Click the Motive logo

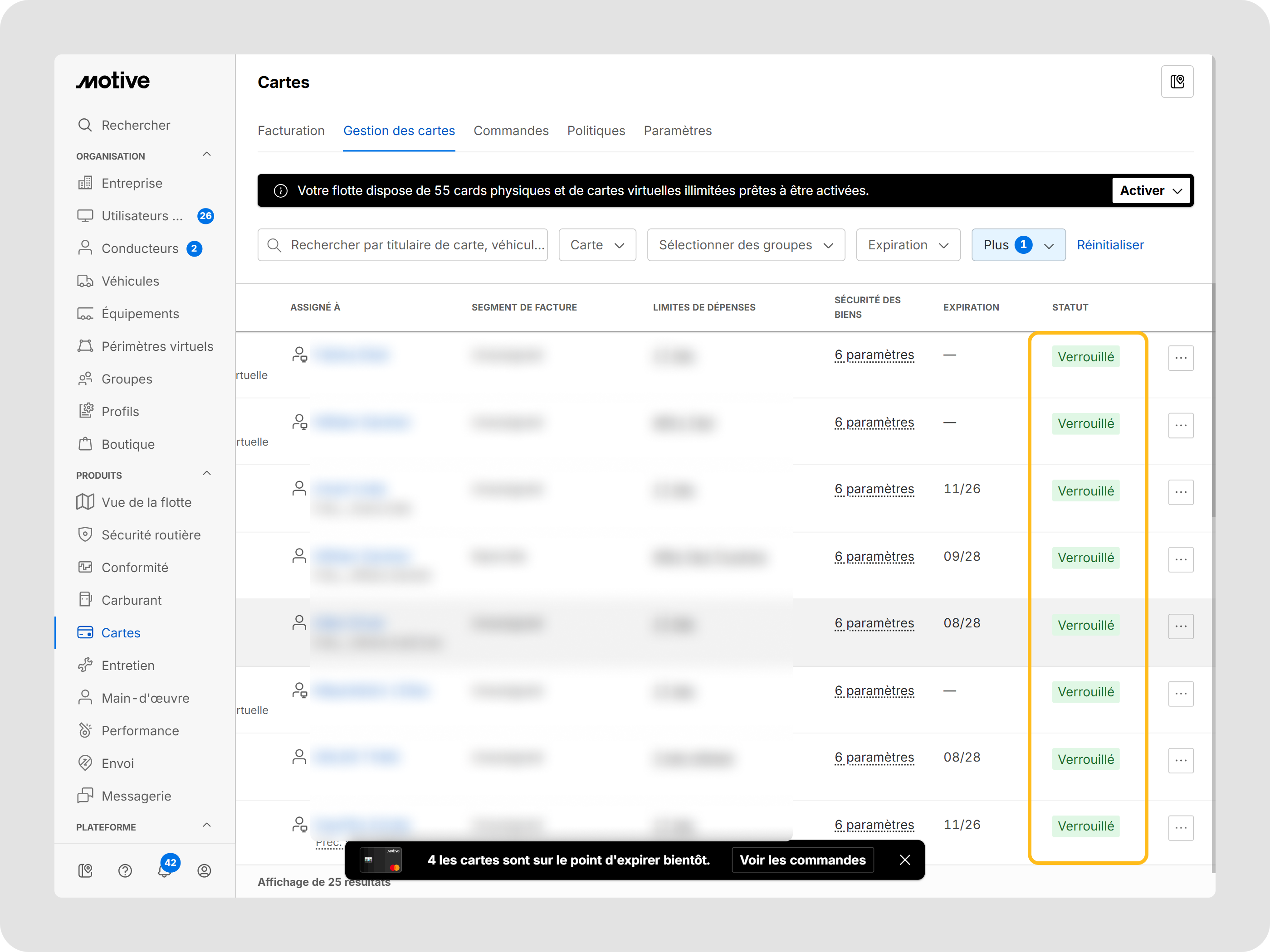(113, 81)
